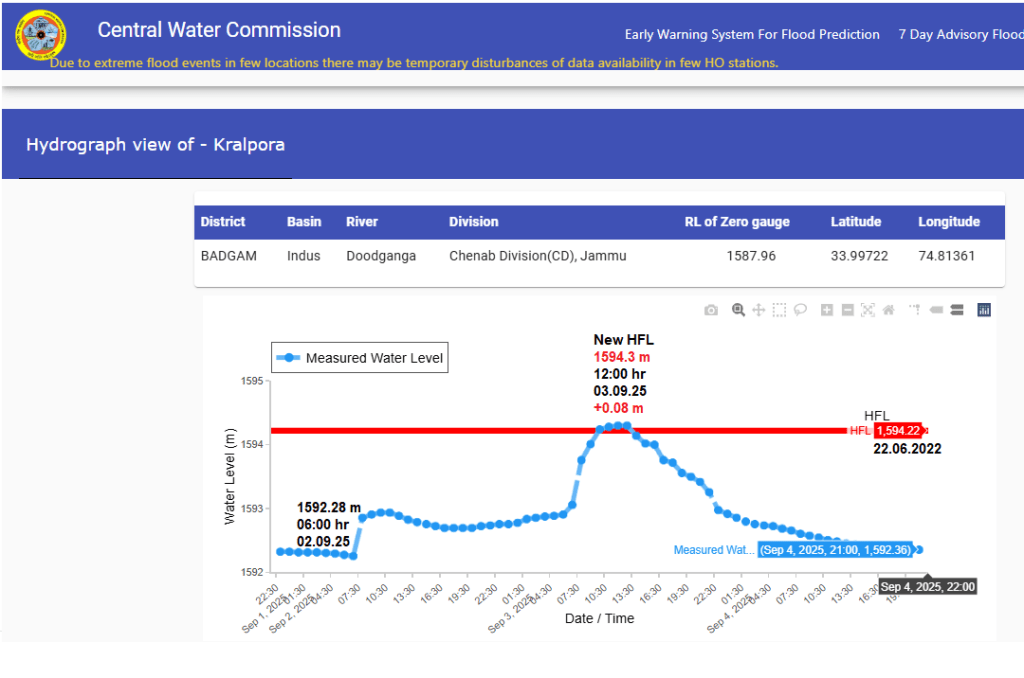Select the Zoom tool in chart toolbar

738,310
